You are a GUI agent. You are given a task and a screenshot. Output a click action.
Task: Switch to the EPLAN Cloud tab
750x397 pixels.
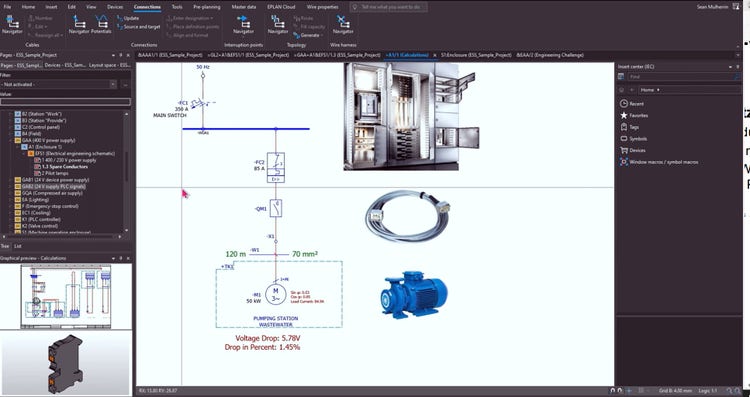[281, 7]
